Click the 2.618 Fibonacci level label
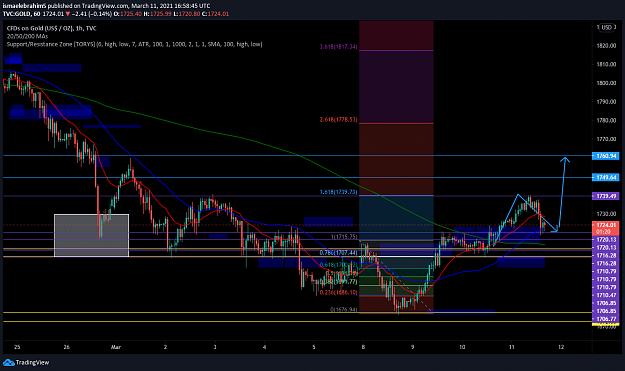Image resolution: width=625 pixels, height=371 pixels. 338,120
